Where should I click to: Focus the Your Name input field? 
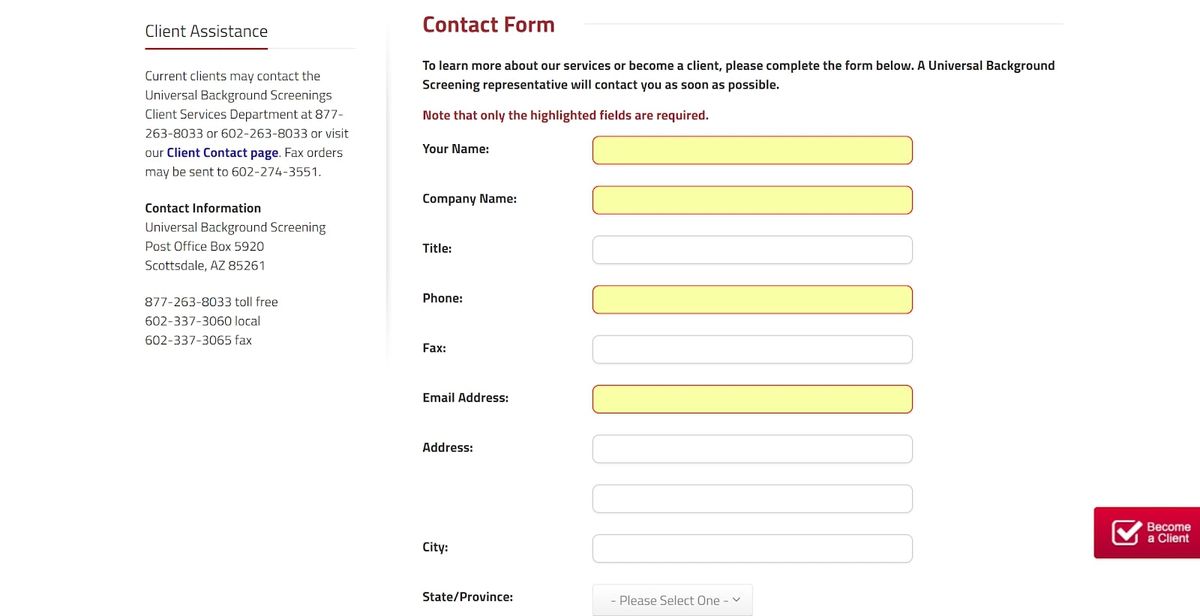tap(752, 150)
